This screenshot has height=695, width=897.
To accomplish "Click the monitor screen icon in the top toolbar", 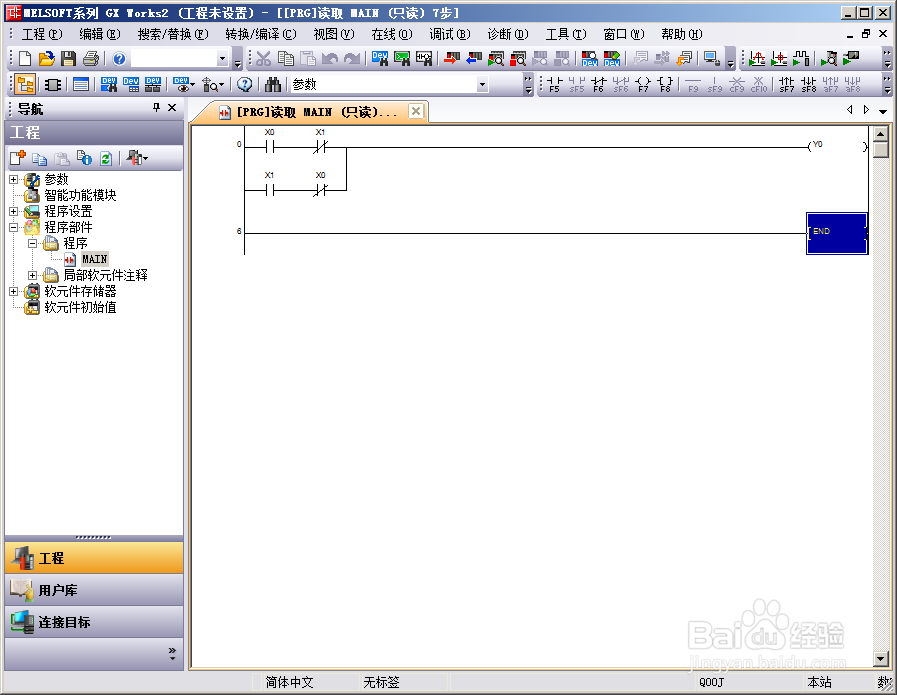I will (x=712, y=58).
